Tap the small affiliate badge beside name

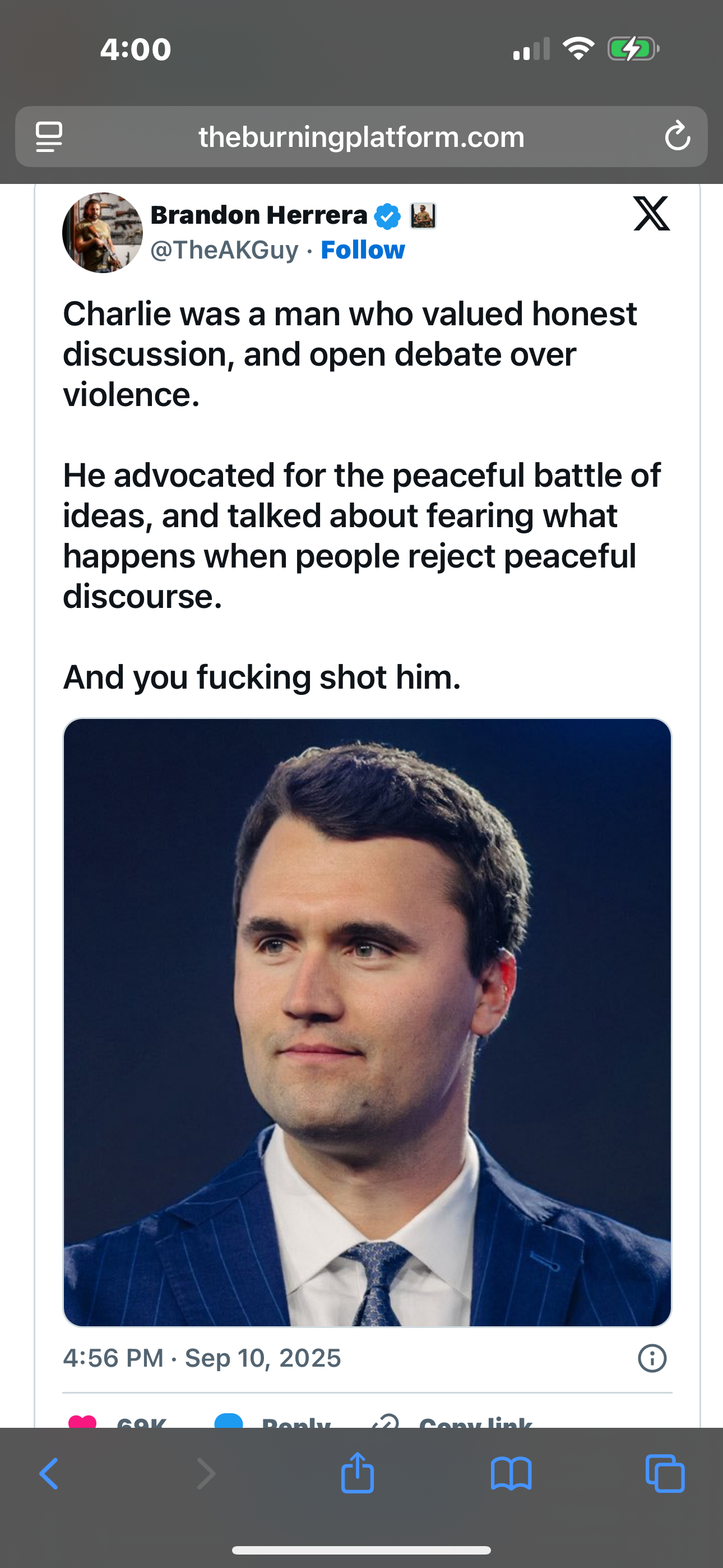pyautogui.click(x=423, y=215)
